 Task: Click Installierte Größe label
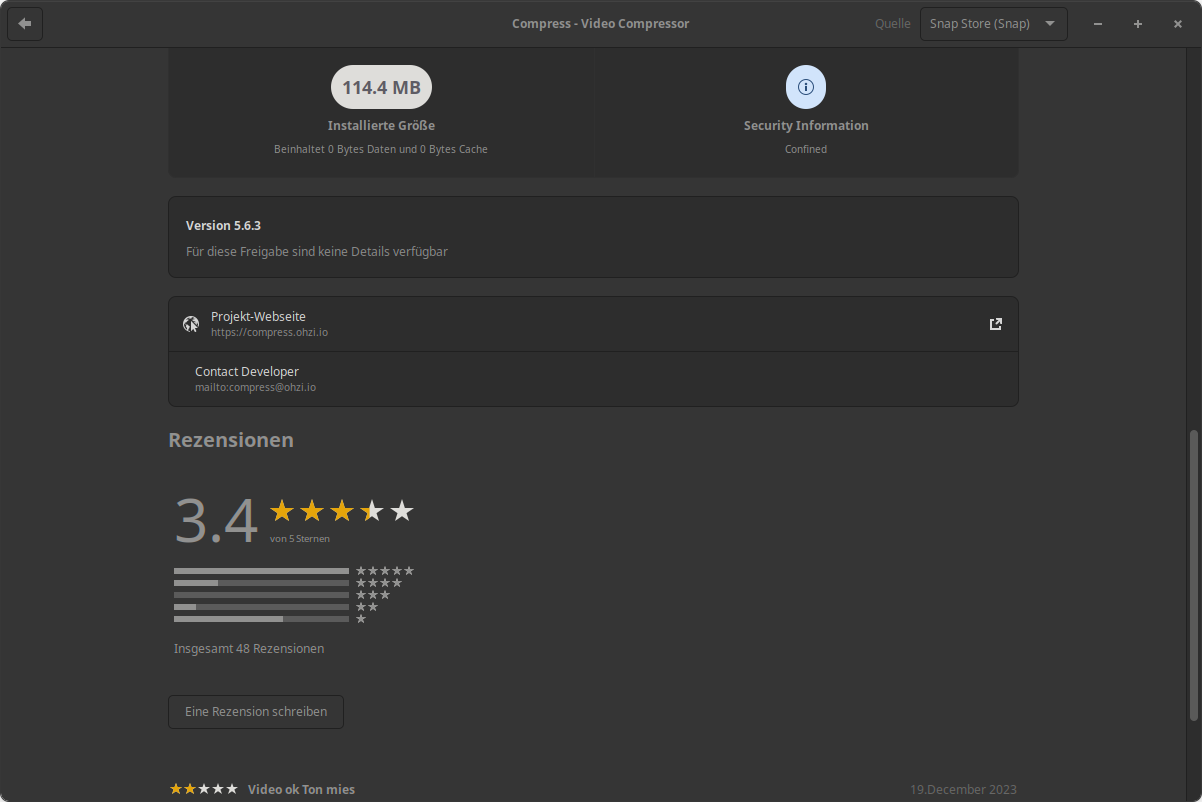pos(381,126)
